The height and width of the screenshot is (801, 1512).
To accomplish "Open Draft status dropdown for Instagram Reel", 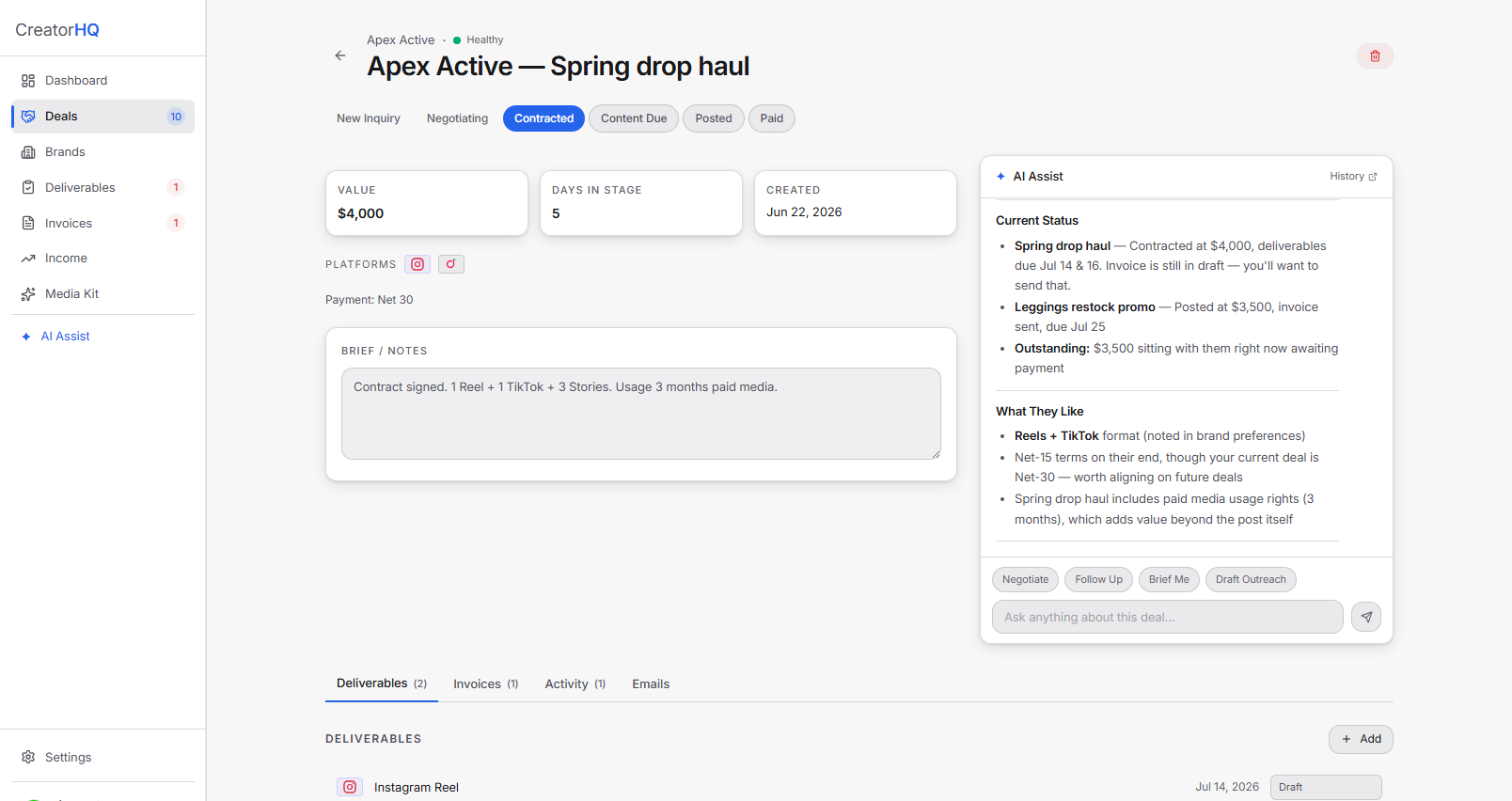I will coord(1326,787).
